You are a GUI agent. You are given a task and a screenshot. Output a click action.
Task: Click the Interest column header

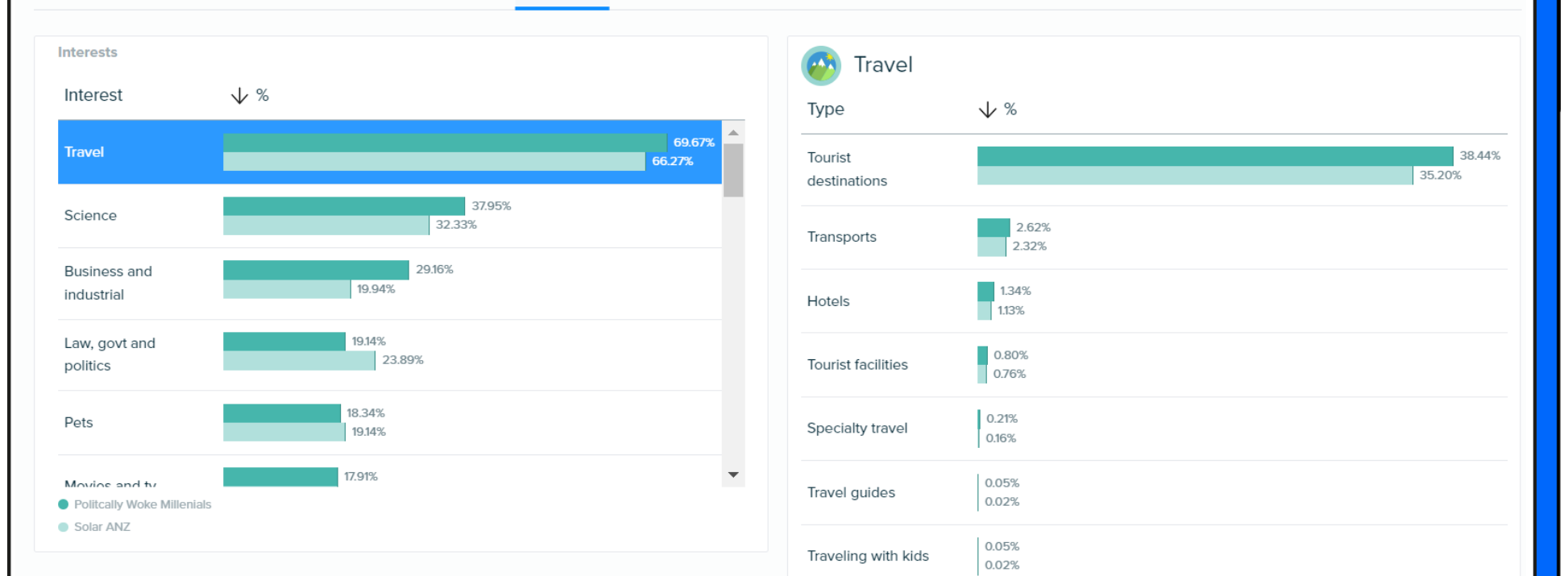pyautogui.click(x=93, y=95)
